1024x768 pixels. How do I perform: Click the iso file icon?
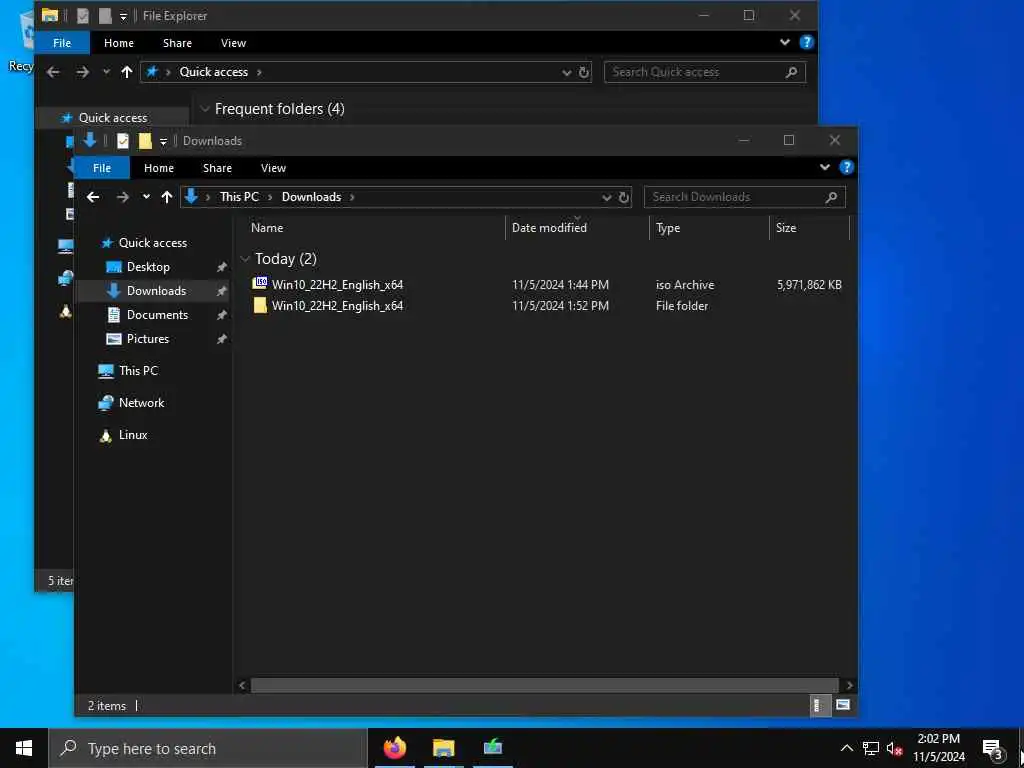point(260,283)
